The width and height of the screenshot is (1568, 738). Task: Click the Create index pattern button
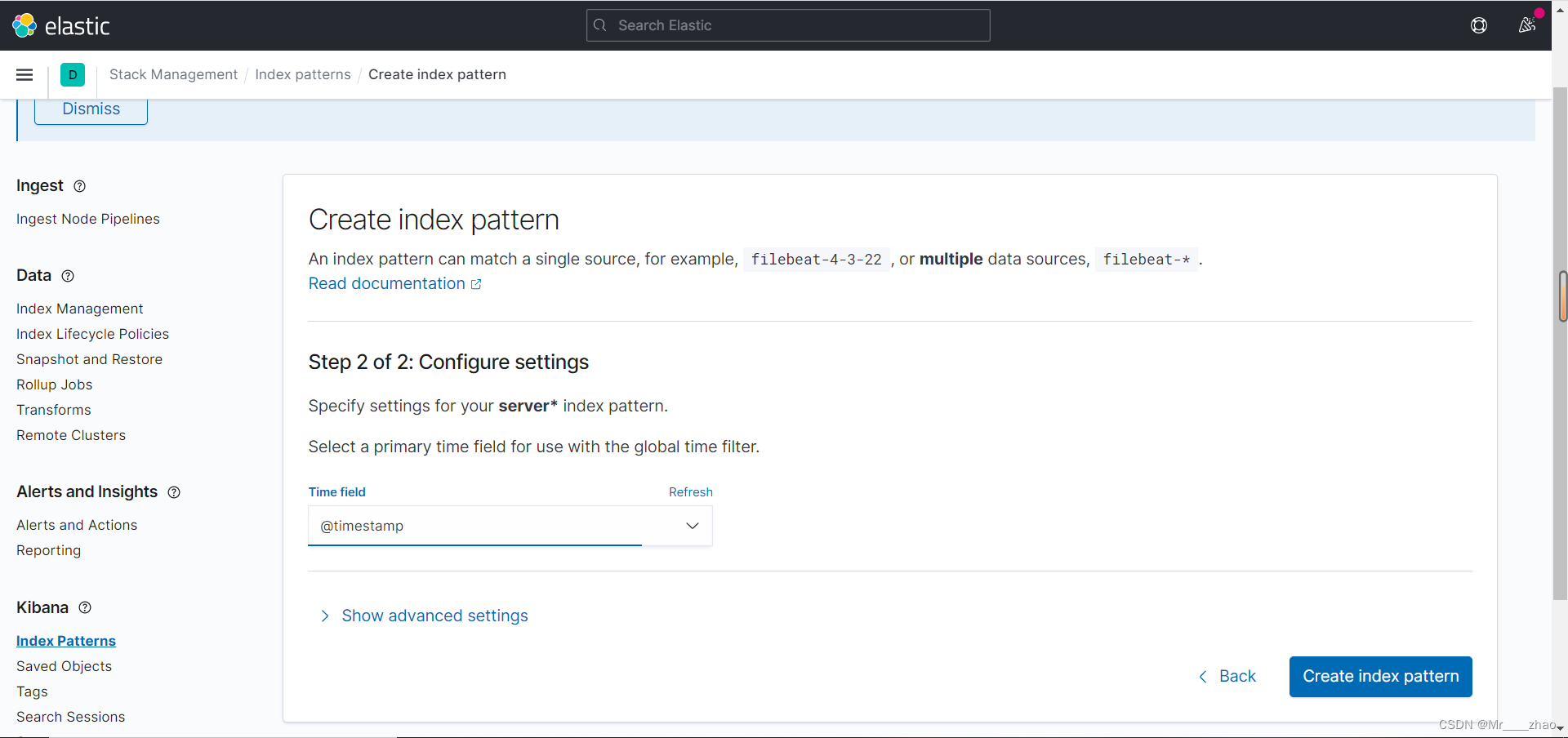[x=1381, y=677]
